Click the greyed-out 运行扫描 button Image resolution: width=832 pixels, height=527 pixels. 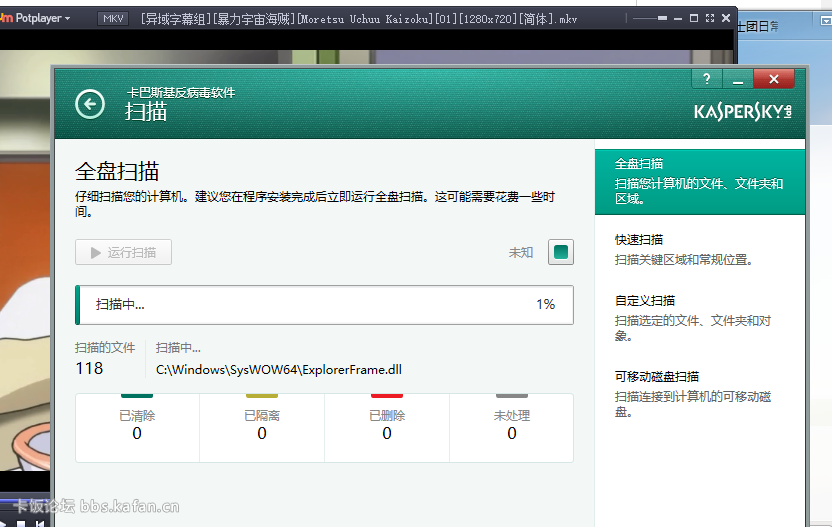pos(123,252)
